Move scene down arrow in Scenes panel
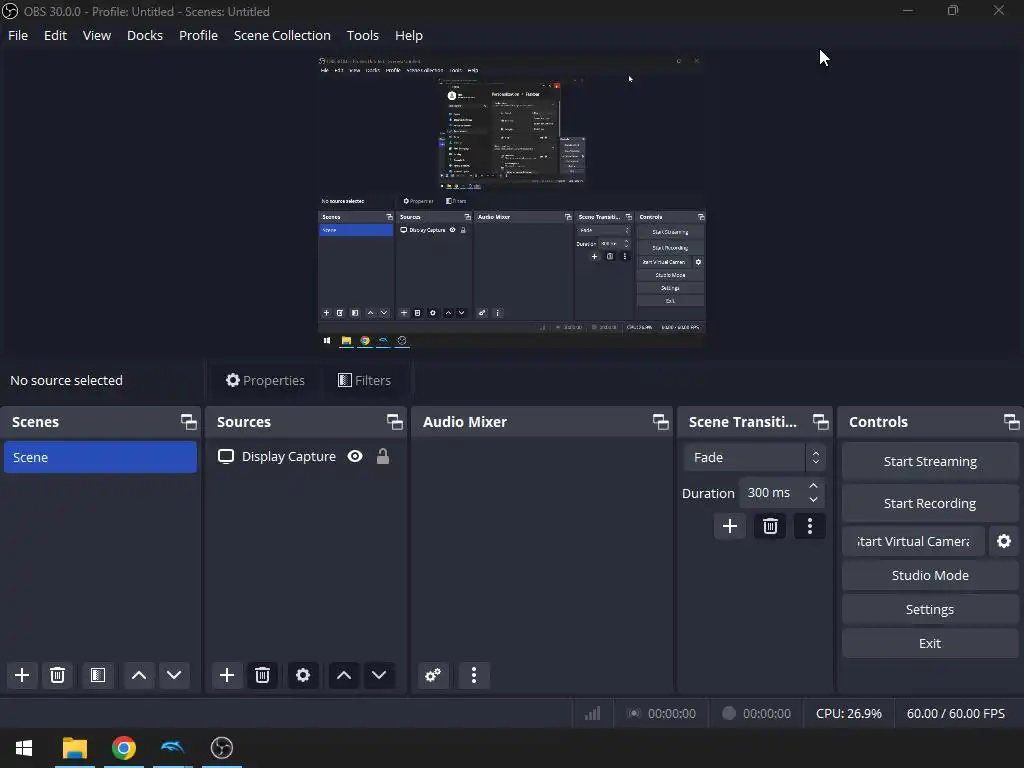 point(174,675)
